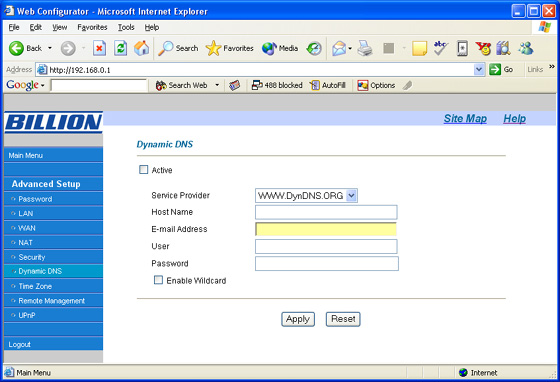Click the Research book icon
The height and width of the screenshot is (382, 560).
tap(504, 48)
